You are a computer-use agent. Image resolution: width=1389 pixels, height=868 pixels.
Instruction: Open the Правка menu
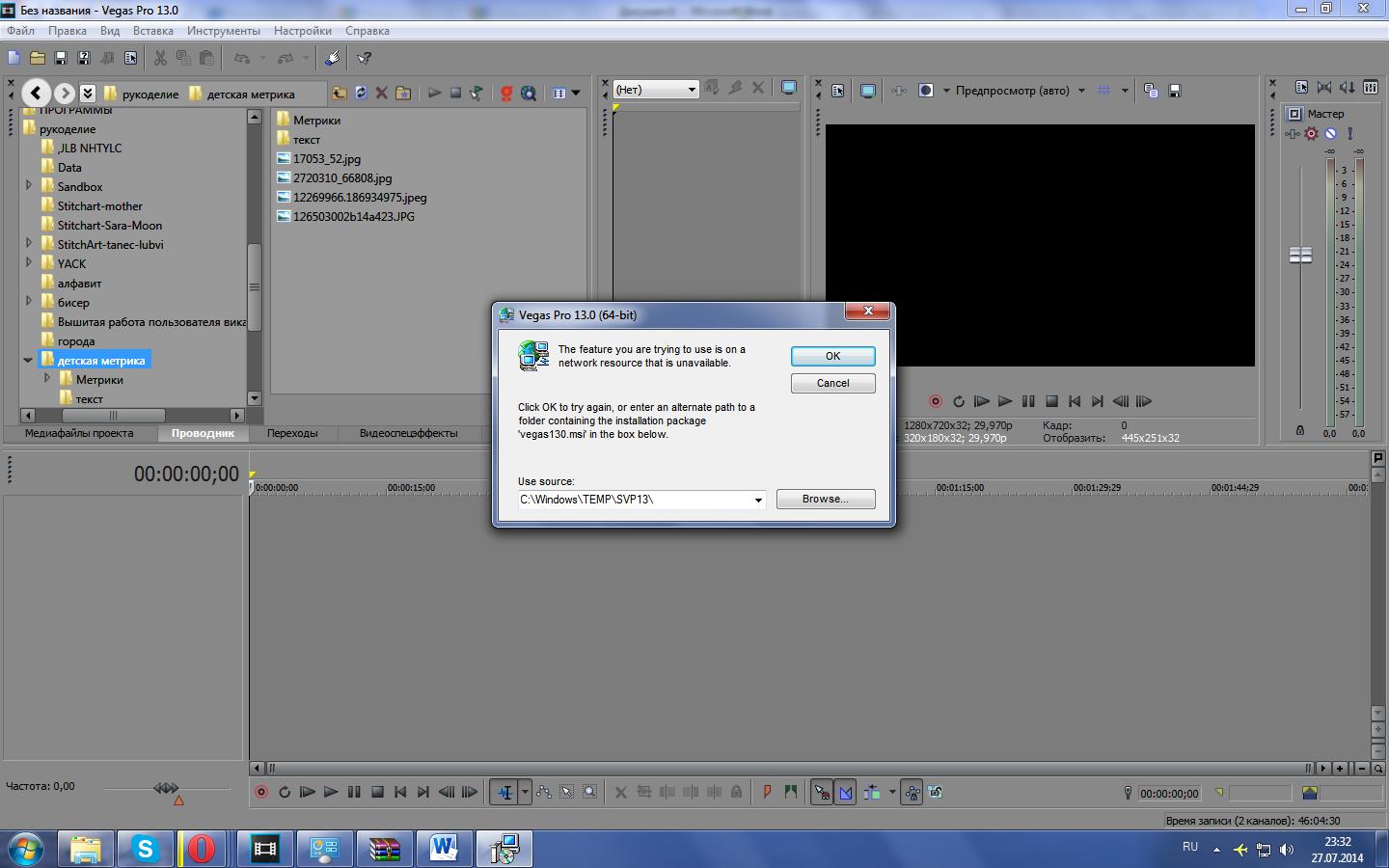(x=68, y=31)
